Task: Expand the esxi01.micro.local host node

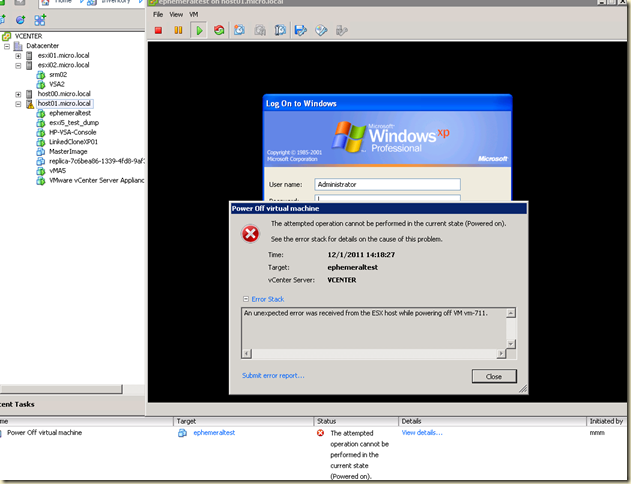Action: click(18, 56)
